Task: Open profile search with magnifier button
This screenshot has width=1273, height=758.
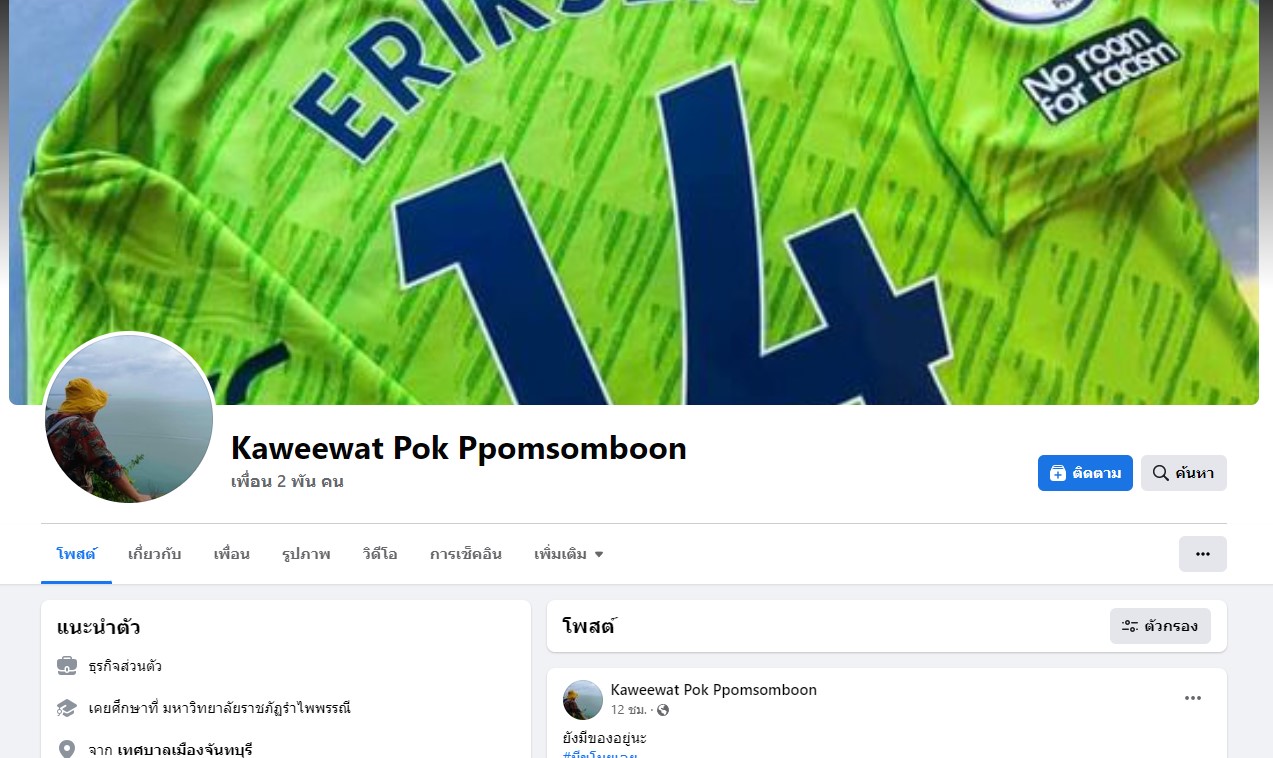Action: tap(1183, 473)
